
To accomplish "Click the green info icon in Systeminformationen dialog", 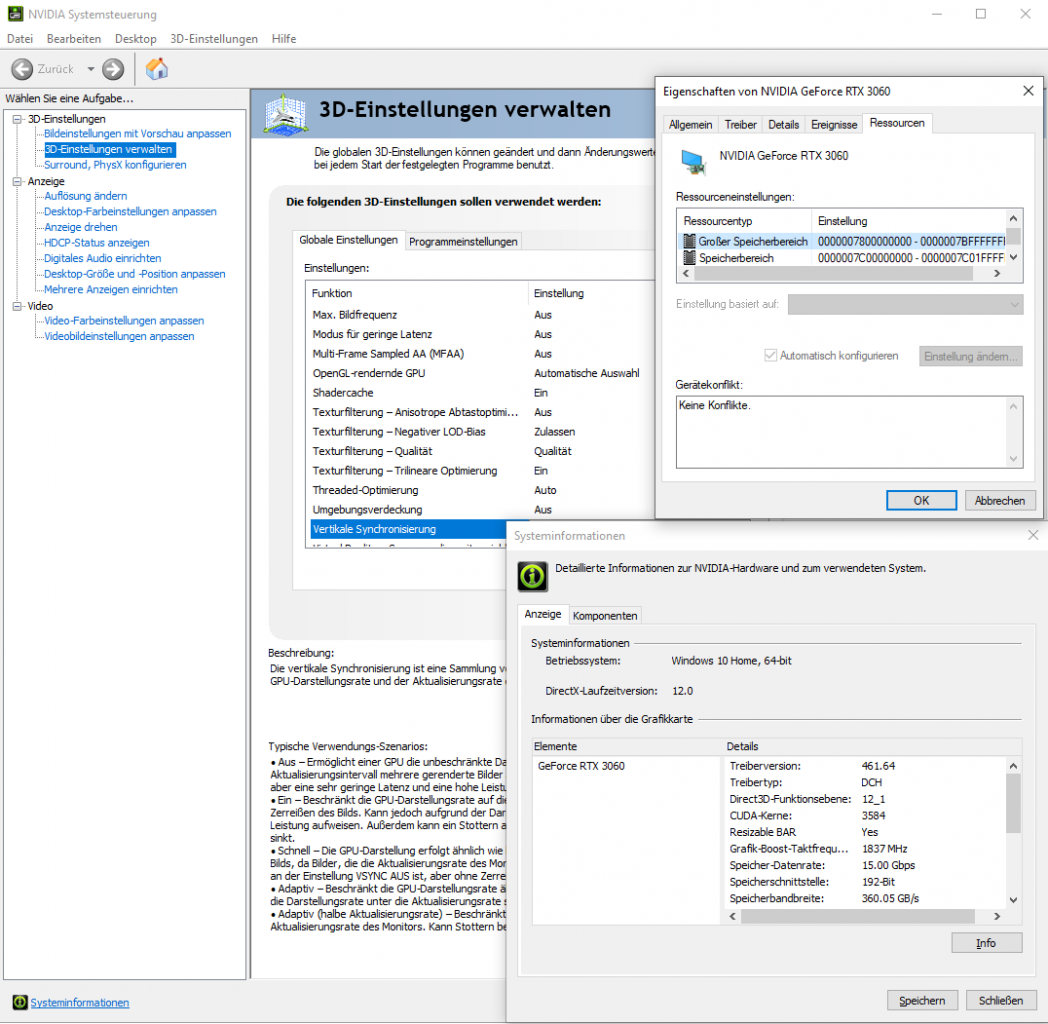I will tap(533, 576).
